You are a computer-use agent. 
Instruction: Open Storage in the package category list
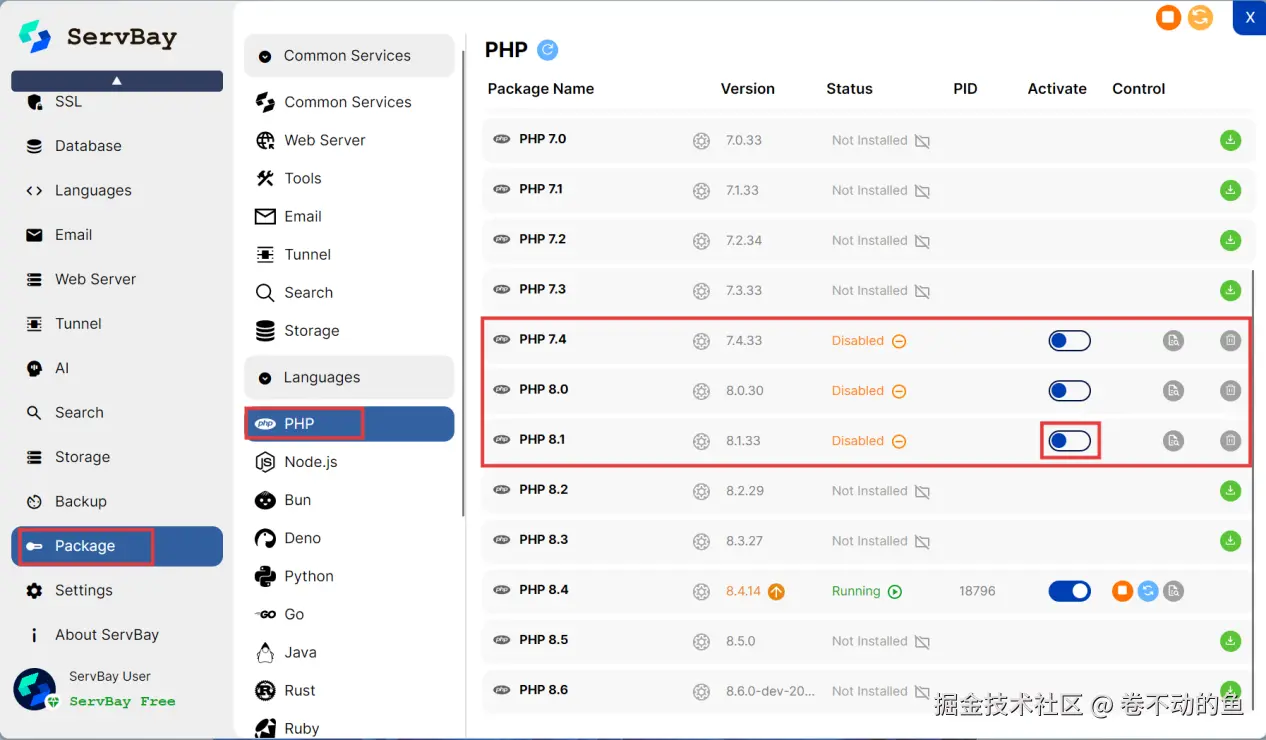349,331
